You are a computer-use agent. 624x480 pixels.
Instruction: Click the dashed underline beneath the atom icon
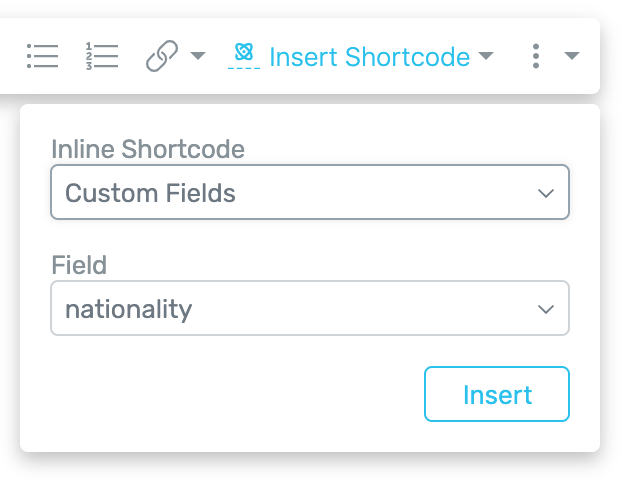[244, 68]
